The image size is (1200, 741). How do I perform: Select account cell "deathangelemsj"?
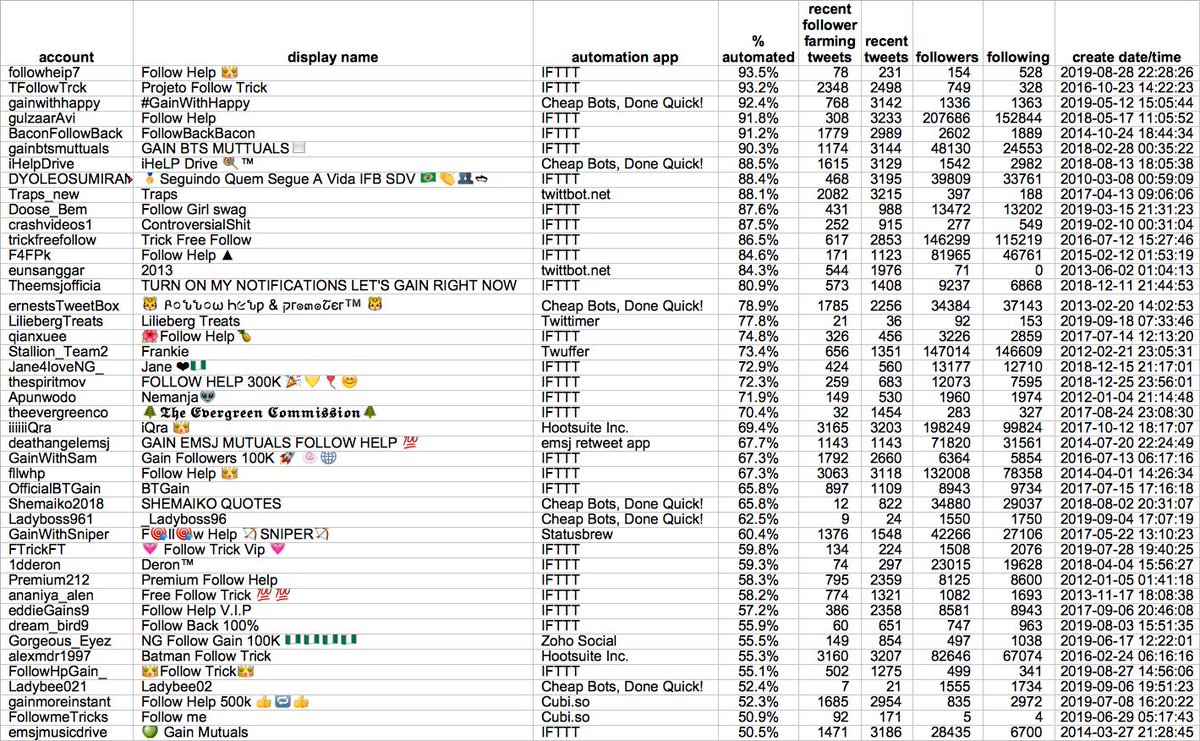[59, 442]
